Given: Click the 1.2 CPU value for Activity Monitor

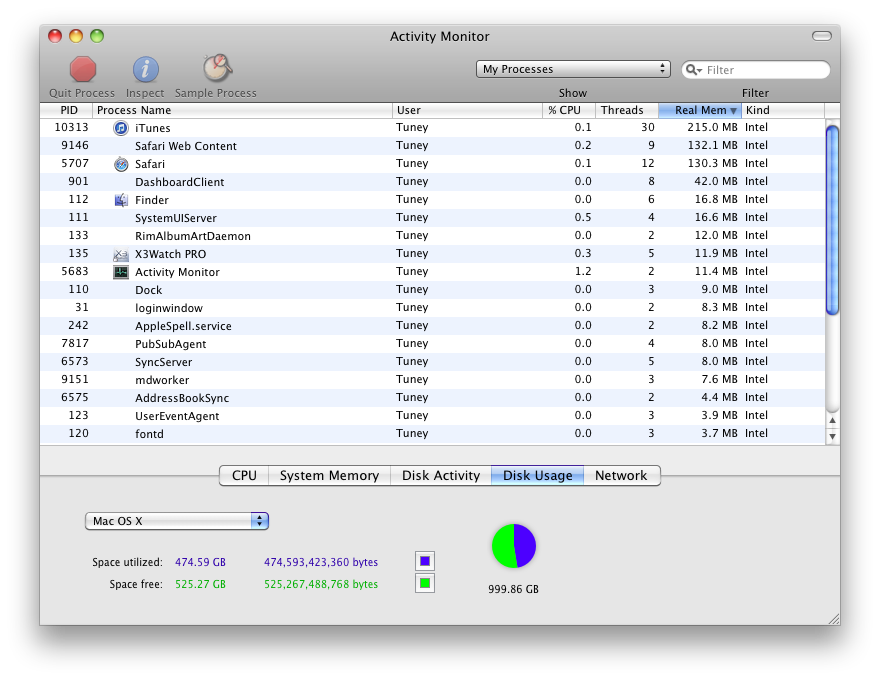Looking at the screenshot, I should [x=583, y=272].
